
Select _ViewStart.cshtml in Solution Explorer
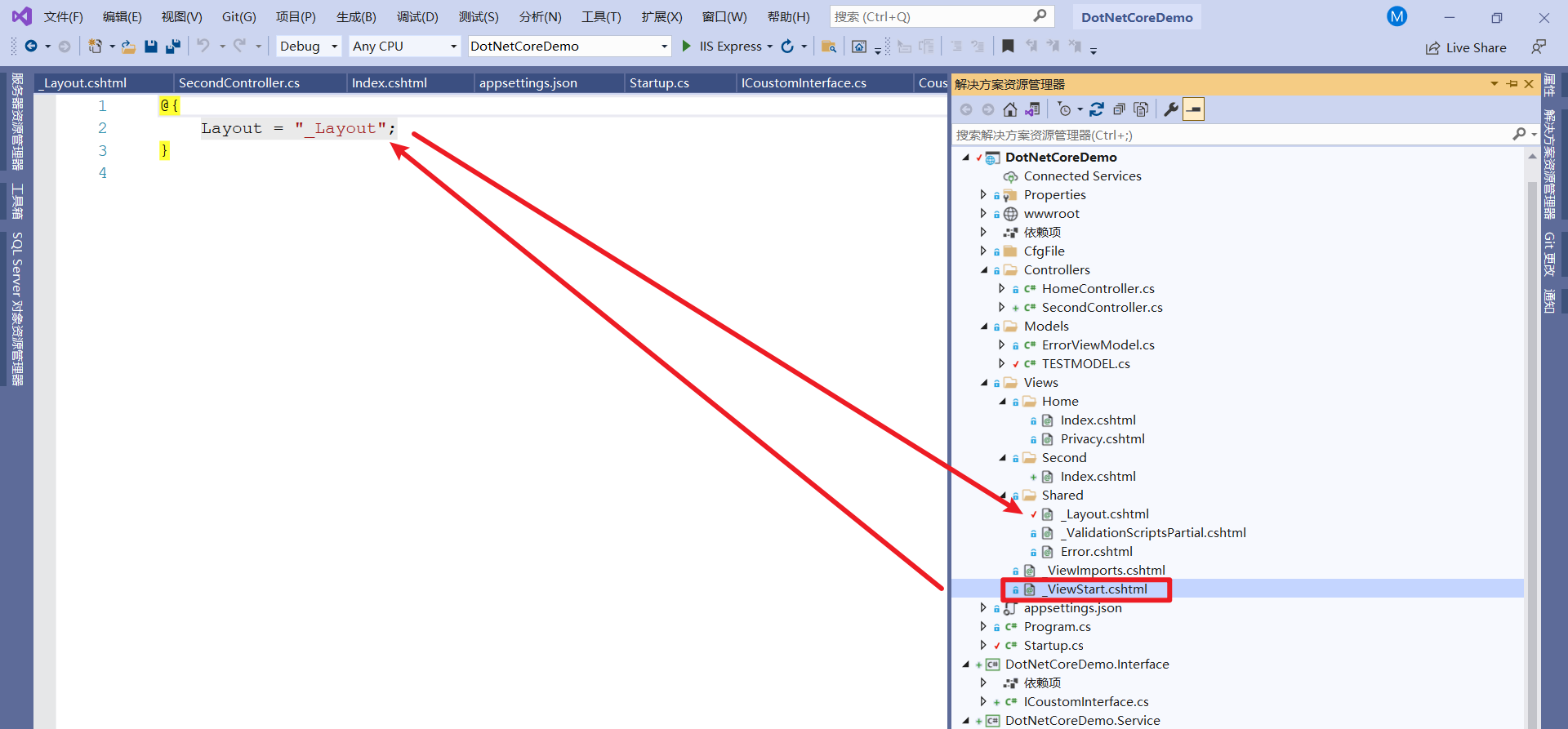pos(1095,589)
